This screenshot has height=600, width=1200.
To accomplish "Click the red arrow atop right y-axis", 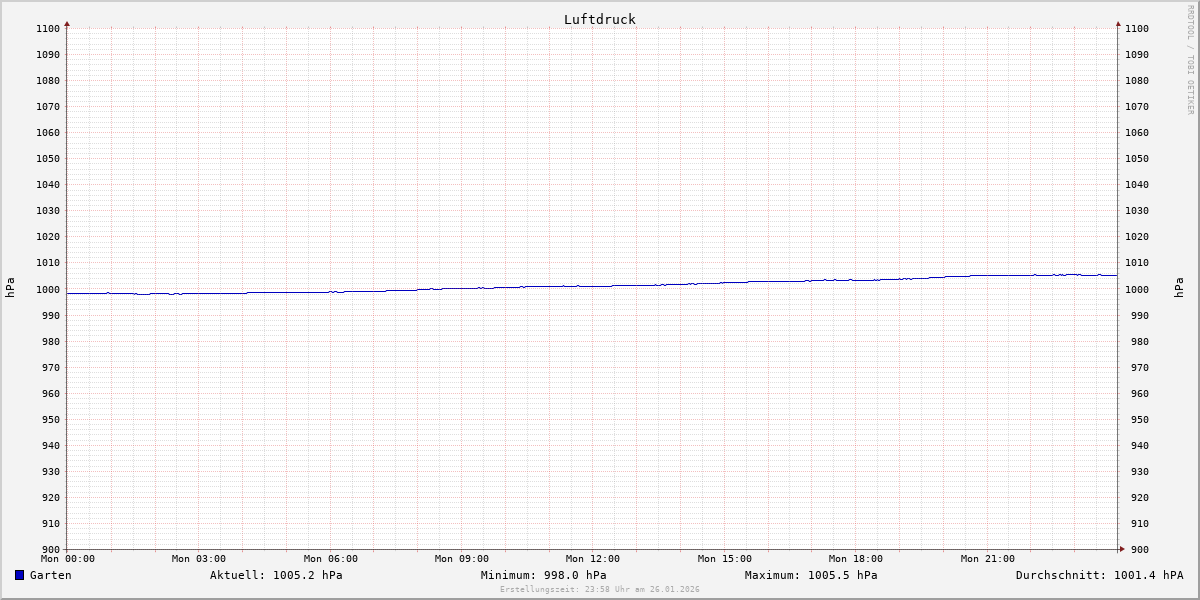I will point(1118,23).
